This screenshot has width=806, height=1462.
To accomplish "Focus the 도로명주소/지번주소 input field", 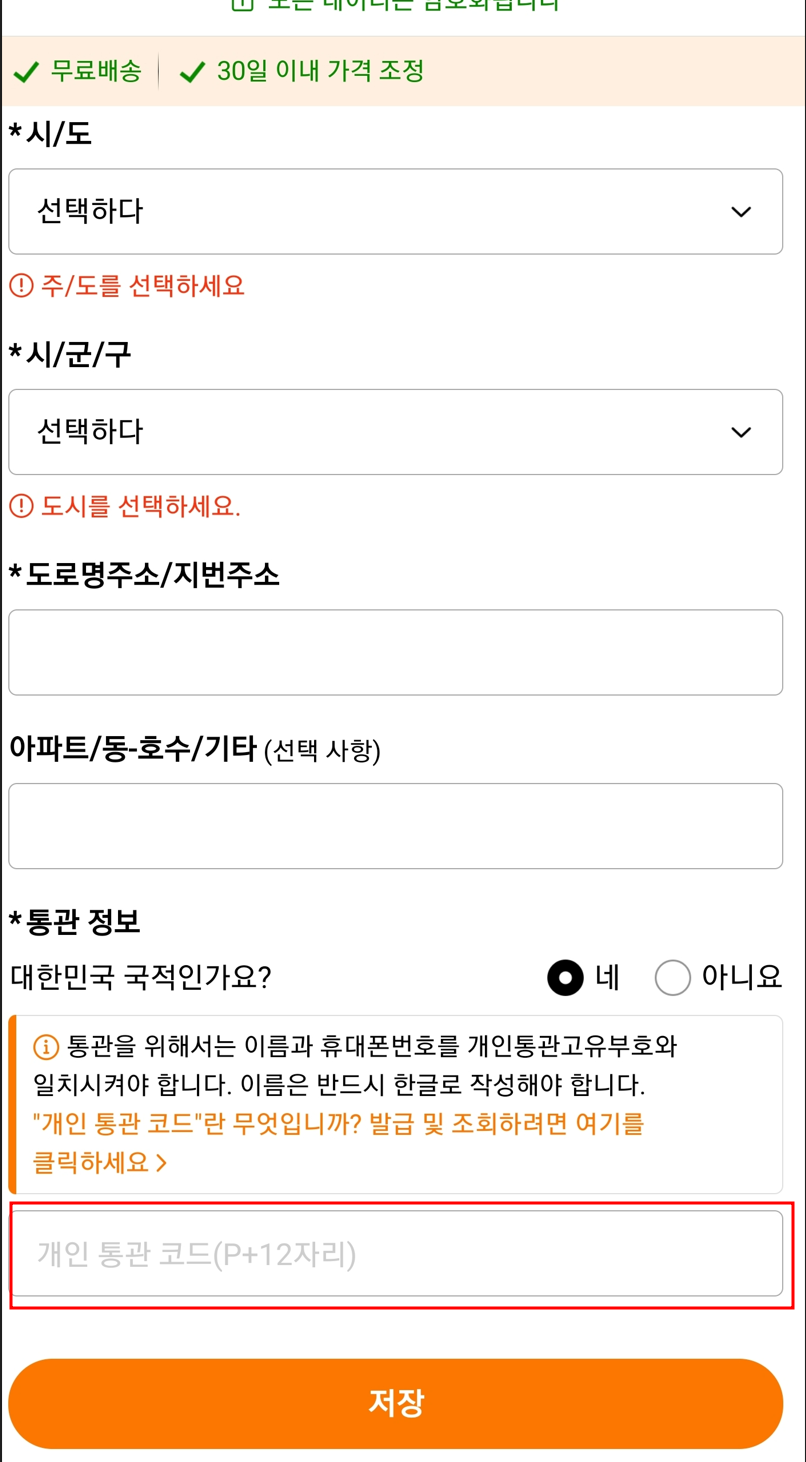I will click(x=395, y=652).
